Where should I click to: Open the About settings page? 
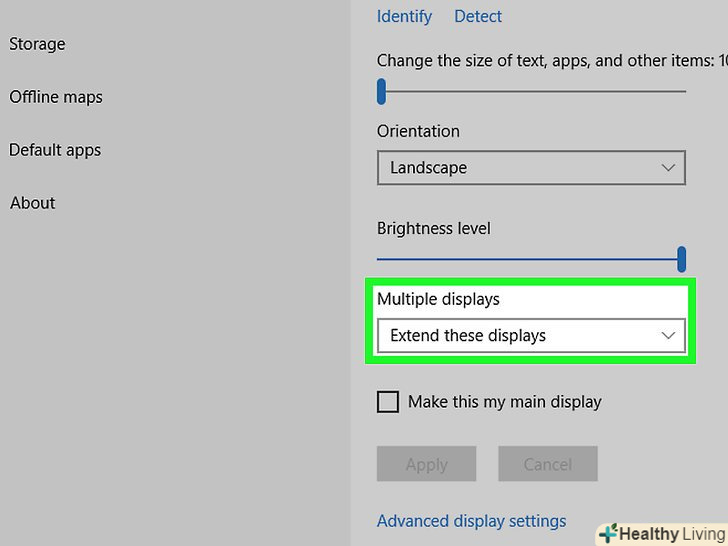[32, 203]
